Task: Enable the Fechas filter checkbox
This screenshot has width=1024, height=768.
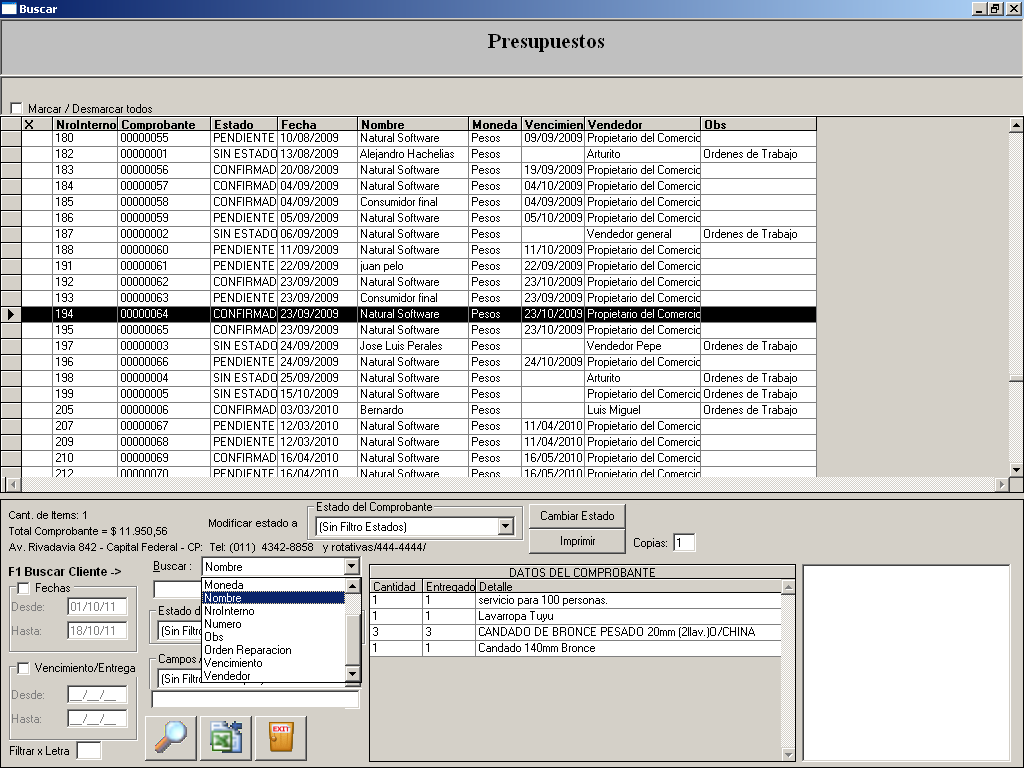Action: tap(24, 588)
